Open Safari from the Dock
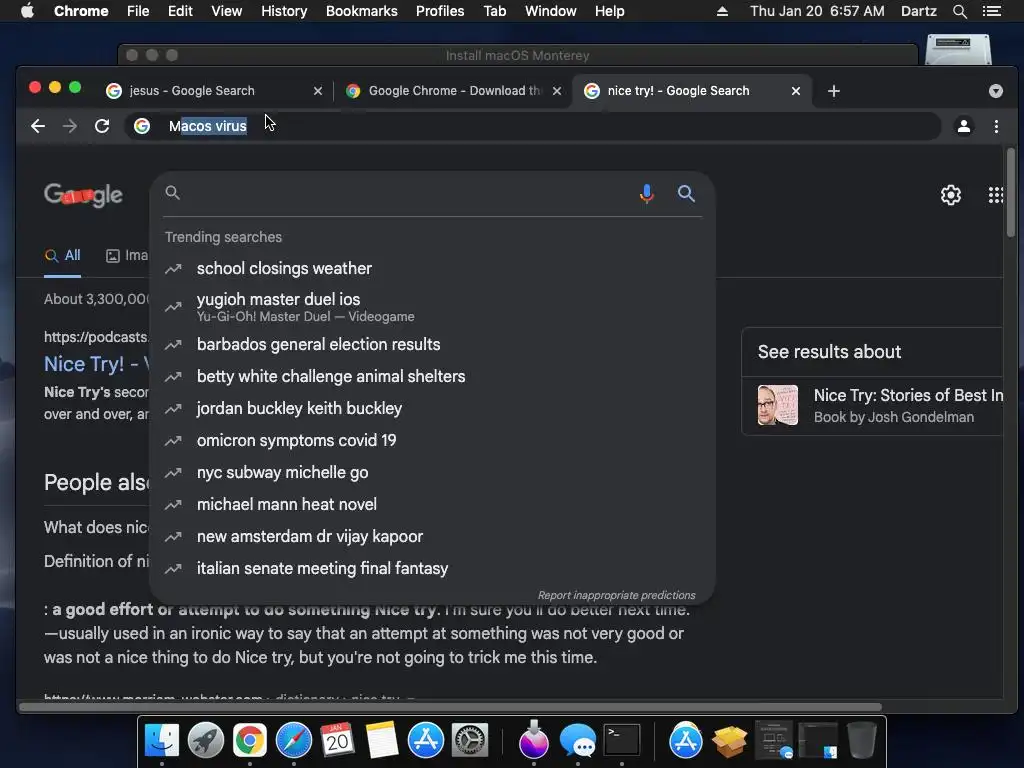This screenshot has width=1024, height=768. click(x=294, y=741)
